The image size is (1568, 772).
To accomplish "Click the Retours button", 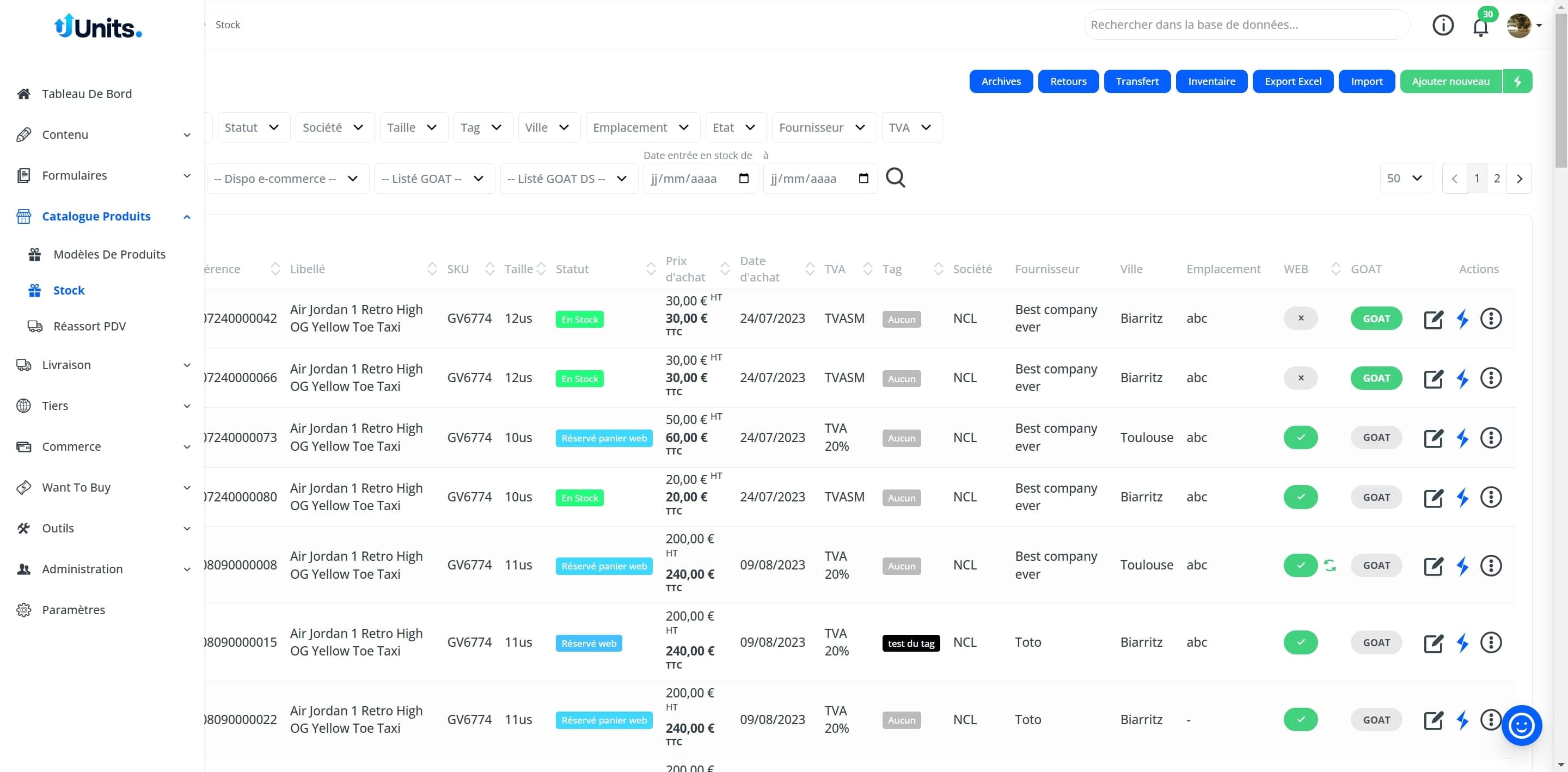I will (x=1068, y=82).
